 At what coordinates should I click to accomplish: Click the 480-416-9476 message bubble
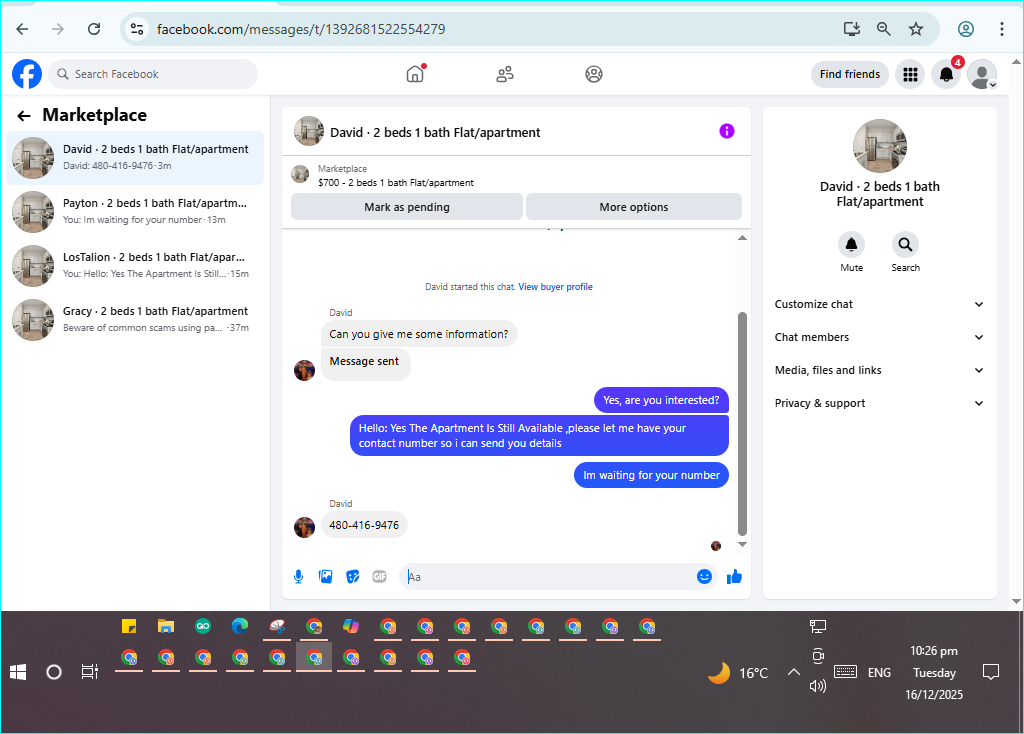point(364,525)
